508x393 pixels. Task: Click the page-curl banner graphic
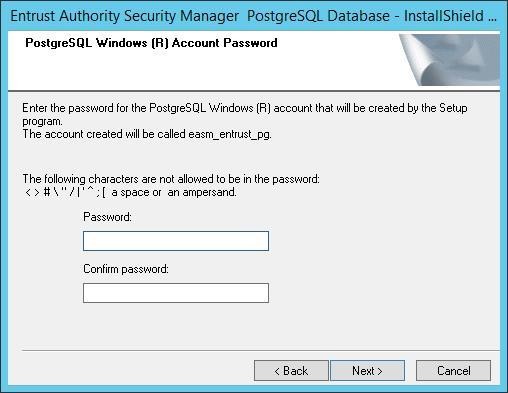click(x=449, y=60)
